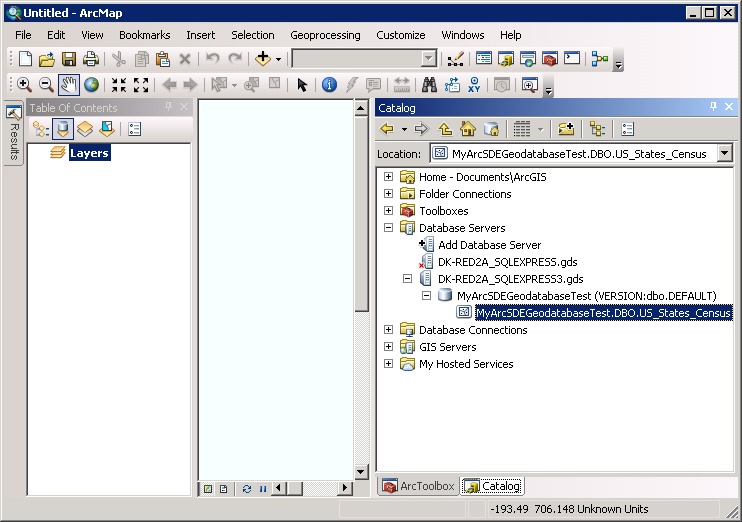Open the Editor Toolbar icon
742x522 pixels.
[456, 59]
